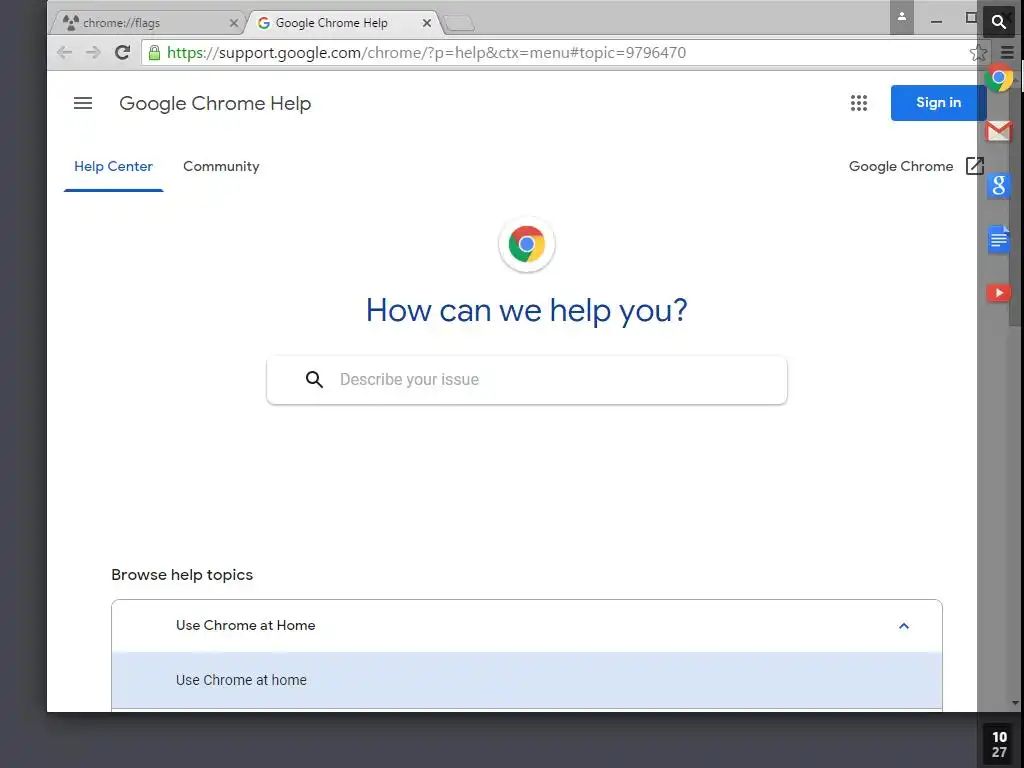Image resolution: width=1024 pixels, height=768 pixels.
Task: Open the Google Chrome product link
Action: (x=901, y=167)
